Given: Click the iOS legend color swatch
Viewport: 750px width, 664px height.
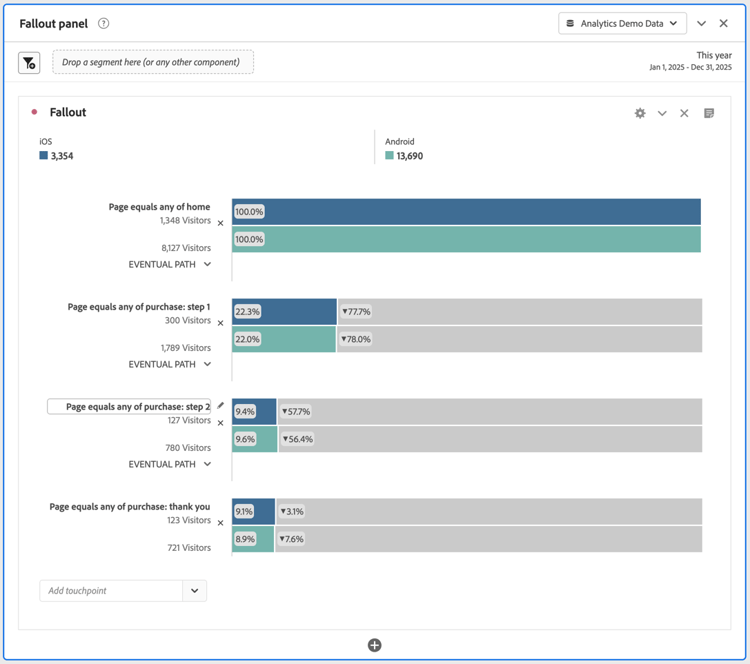Looking at the screenshot, I should 44,156.
